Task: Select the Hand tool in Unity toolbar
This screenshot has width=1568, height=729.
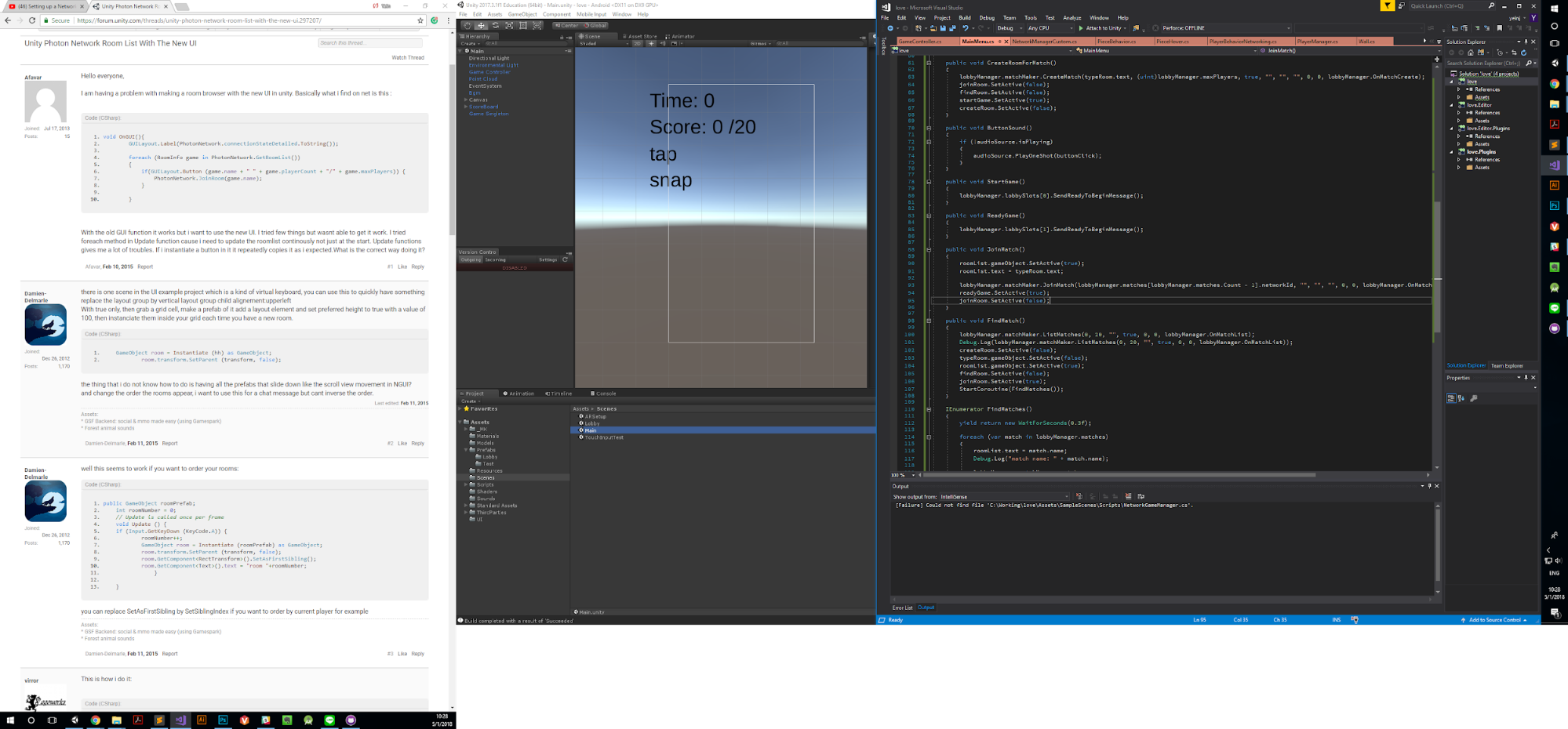Action: (x=467, y=25)
